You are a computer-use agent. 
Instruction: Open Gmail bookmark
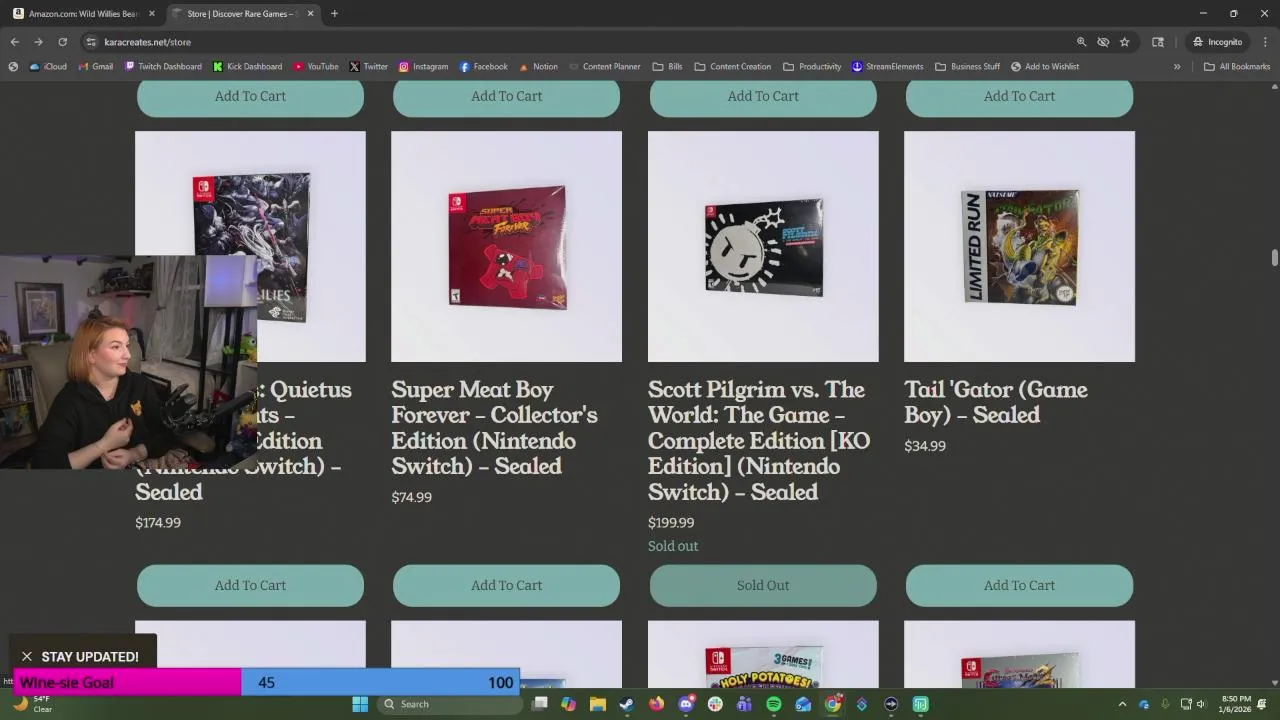(96, 67)
